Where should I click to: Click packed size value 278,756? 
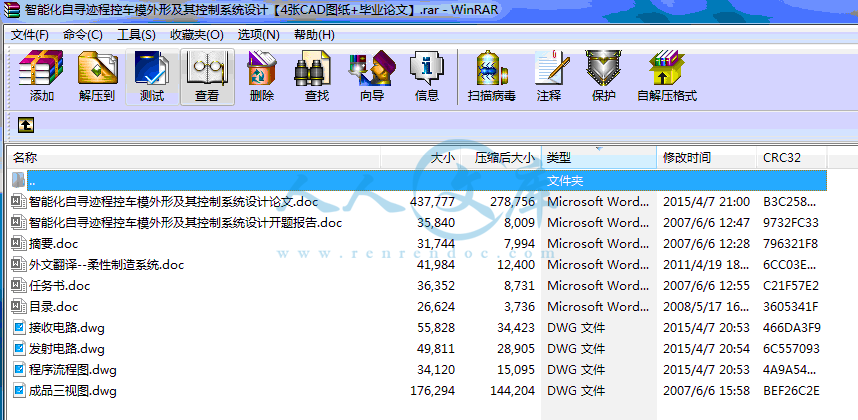click(513, 202)
